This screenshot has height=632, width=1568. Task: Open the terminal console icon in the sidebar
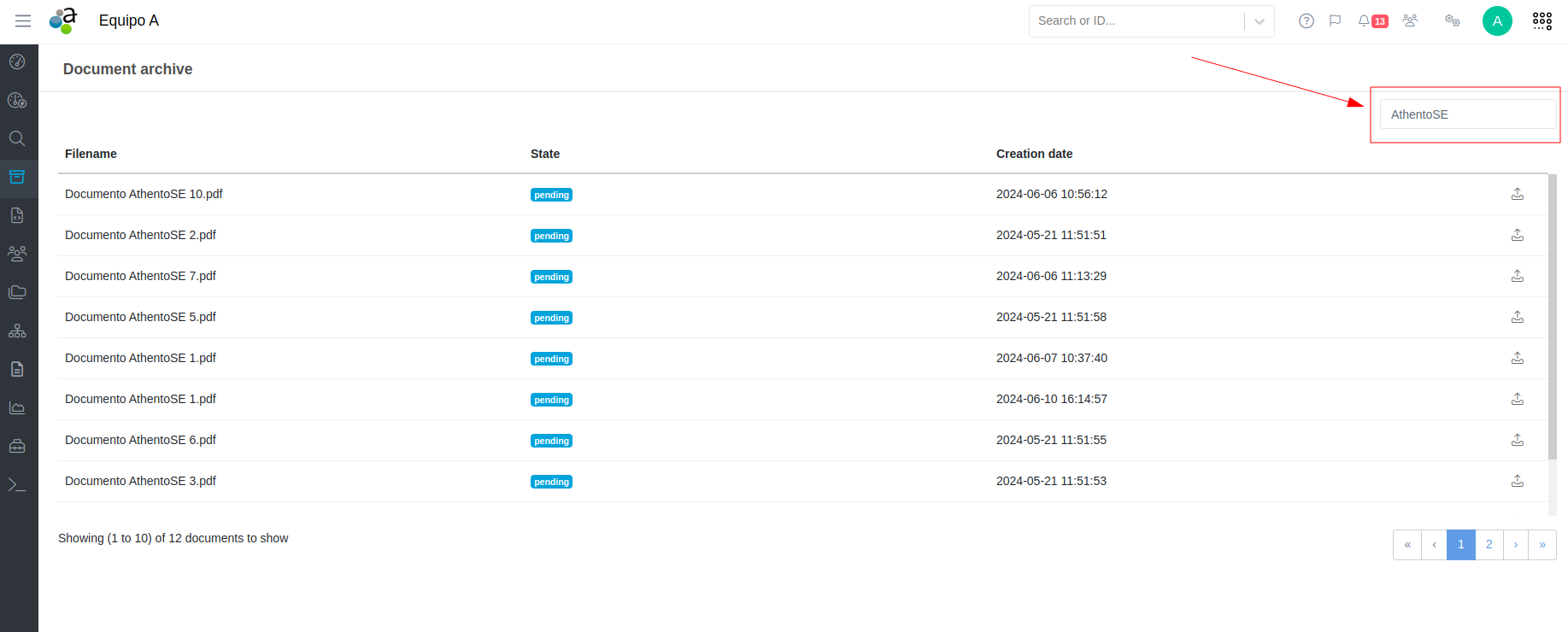(17, 484)
